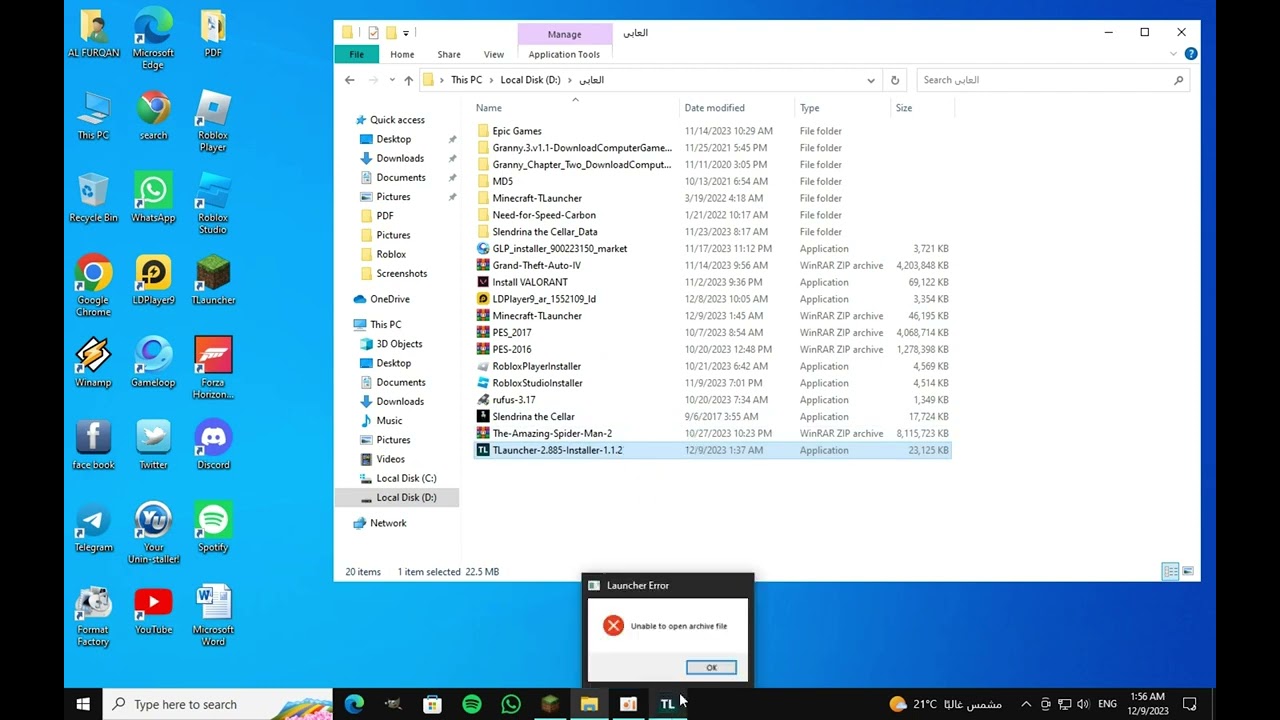The image size is (1280, 720).
Task: Click OK in Launcher Error dialog
Action: [x=711, y=667]
